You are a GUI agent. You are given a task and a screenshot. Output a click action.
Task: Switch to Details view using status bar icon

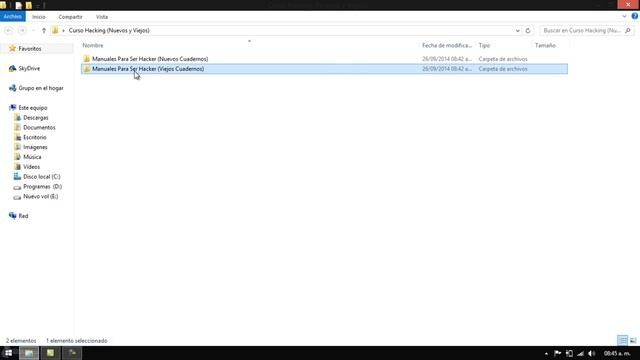click(x=622, y=340)
